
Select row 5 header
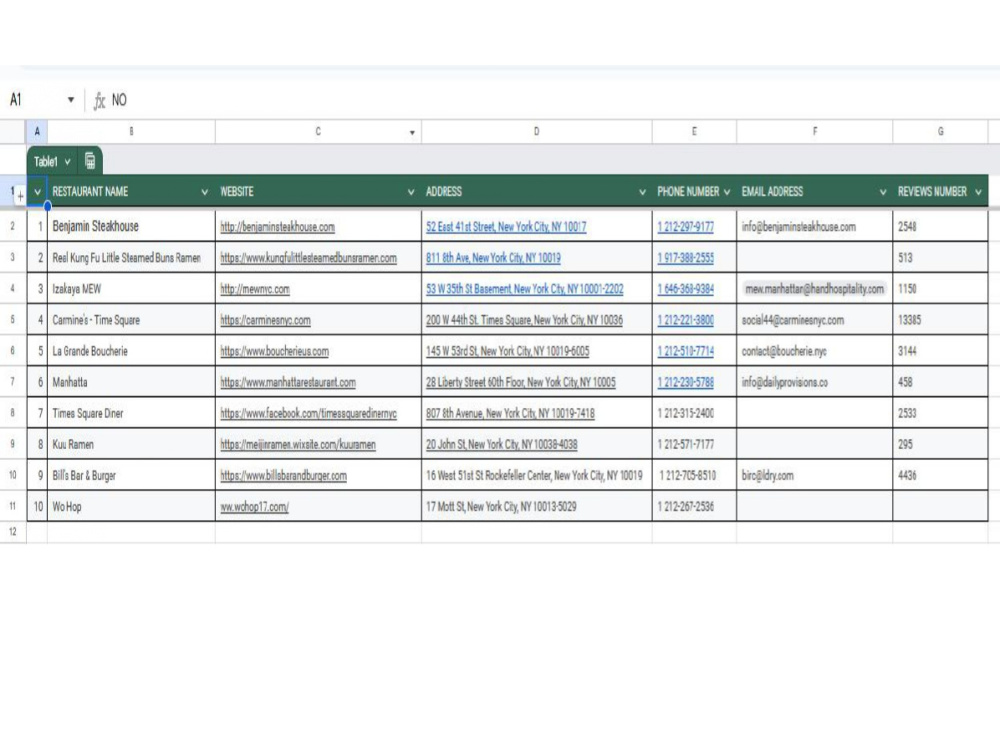(13, 320)
